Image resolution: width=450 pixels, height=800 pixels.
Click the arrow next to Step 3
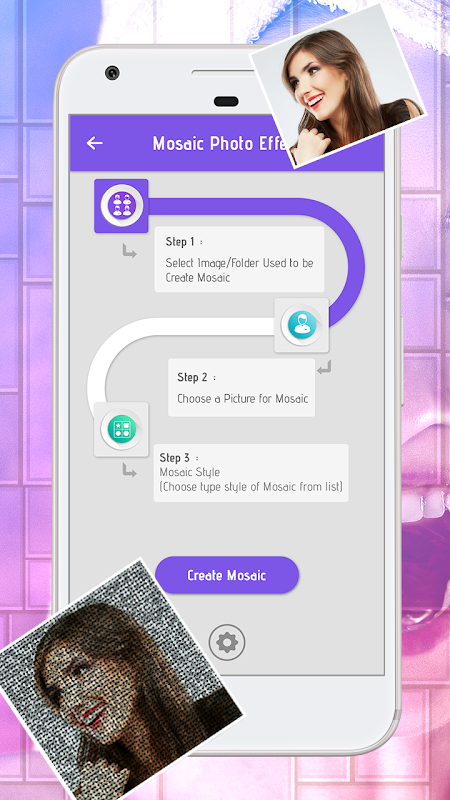tap(130, 470)
